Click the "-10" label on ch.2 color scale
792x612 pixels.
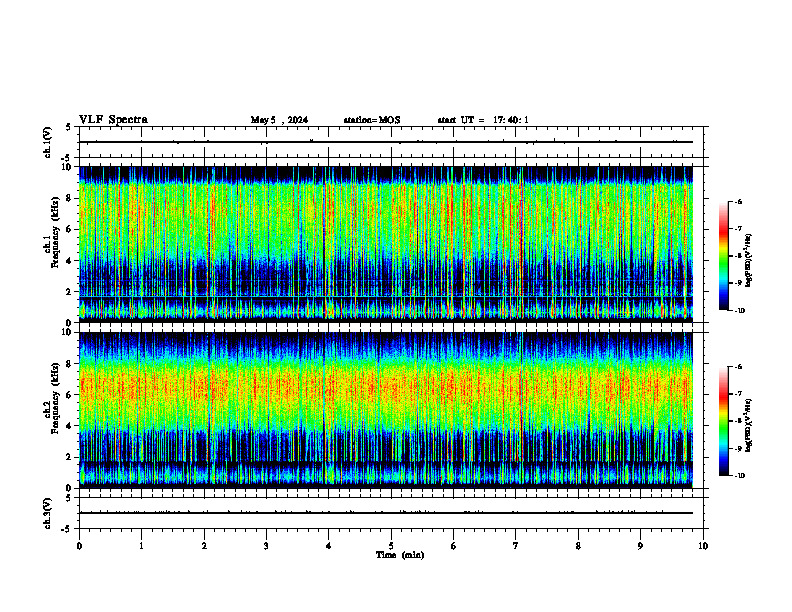[740, 475]
